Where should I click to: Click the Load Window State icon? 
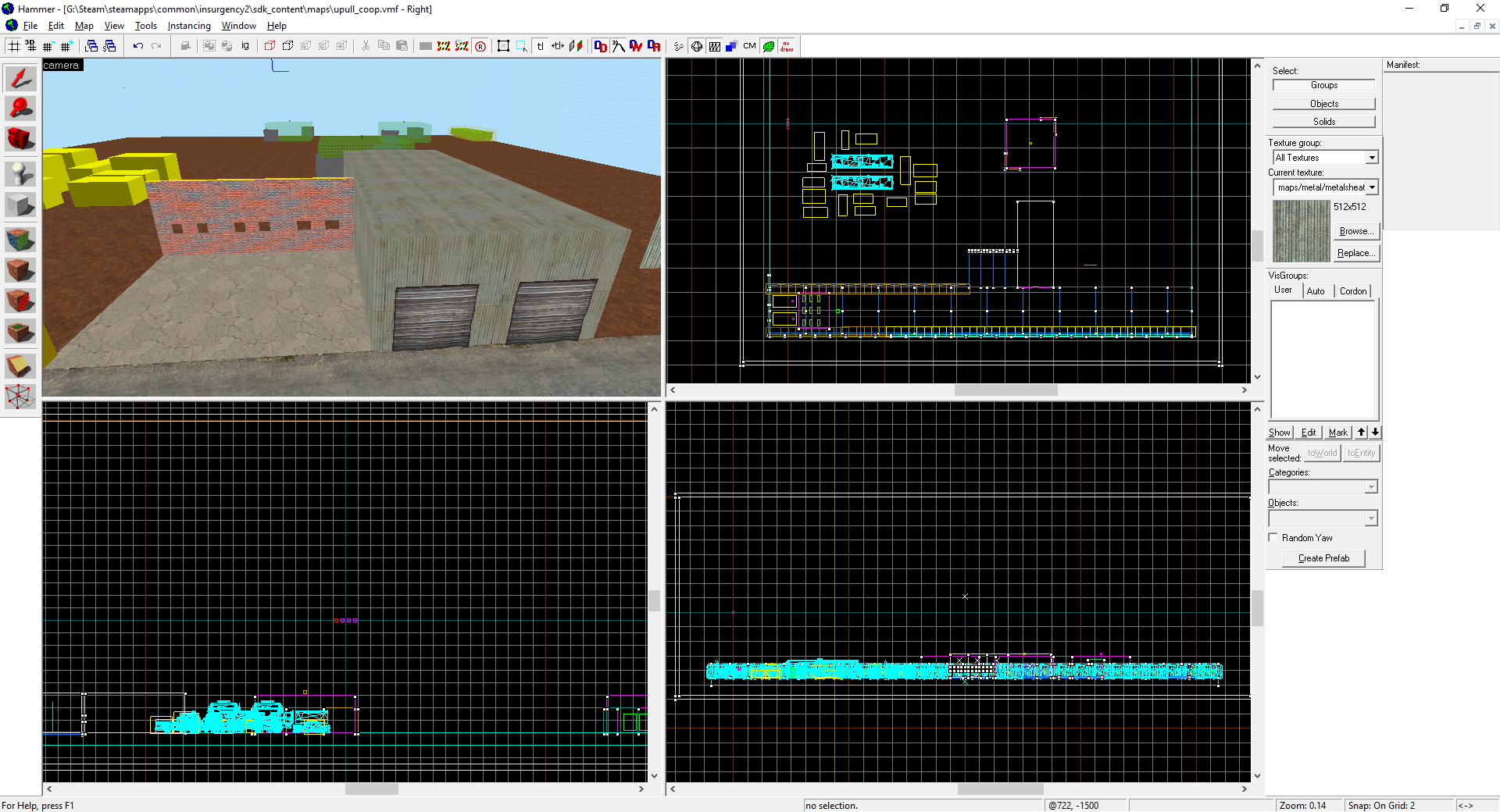click(91, 46)
